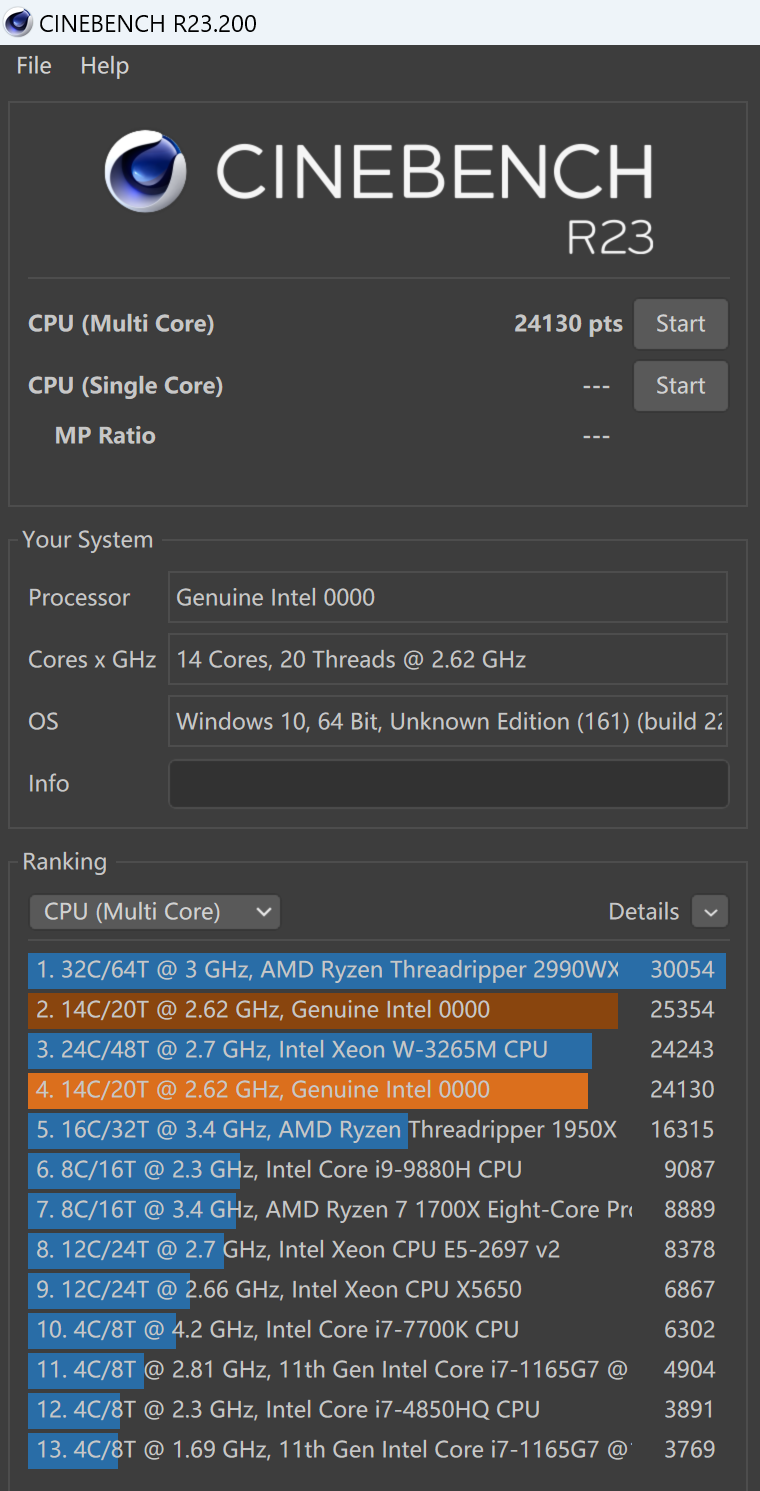Click the Processor field showing Genuine Intel 0000
Image resolution: width=760 pixels, height=1491 pixels.
tap(447, 598)
